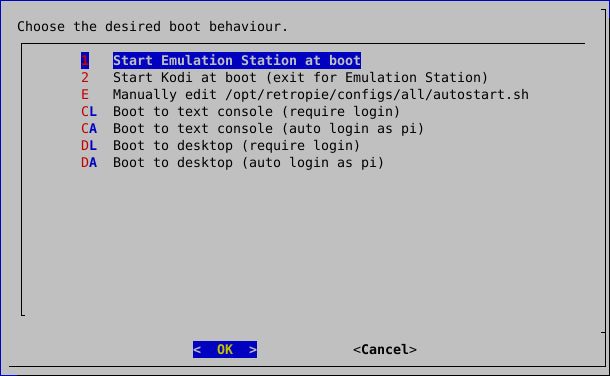The width and height of the screenshot is (610, 376).
Task: Click the 'Choose the desired boot behaviour.' prompt
Action: coord(152,26)
